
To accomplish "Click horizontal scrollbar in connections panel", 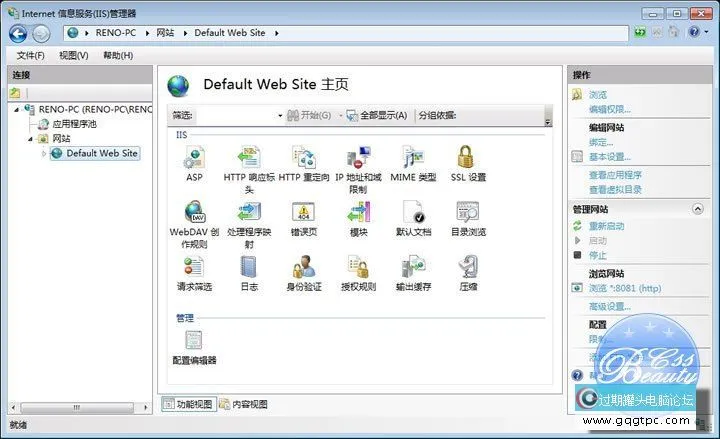I will (77, 407).
